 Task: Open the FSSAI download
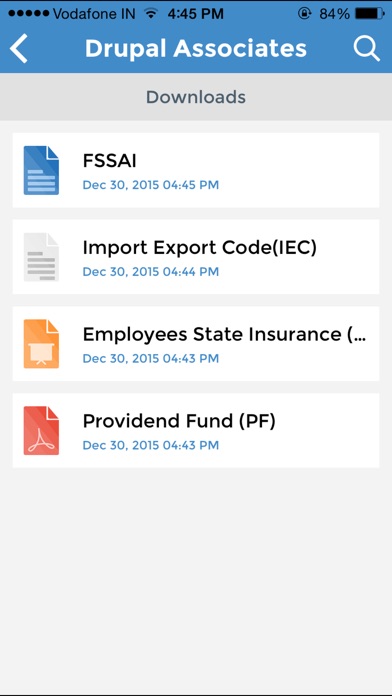coord(196,170)
